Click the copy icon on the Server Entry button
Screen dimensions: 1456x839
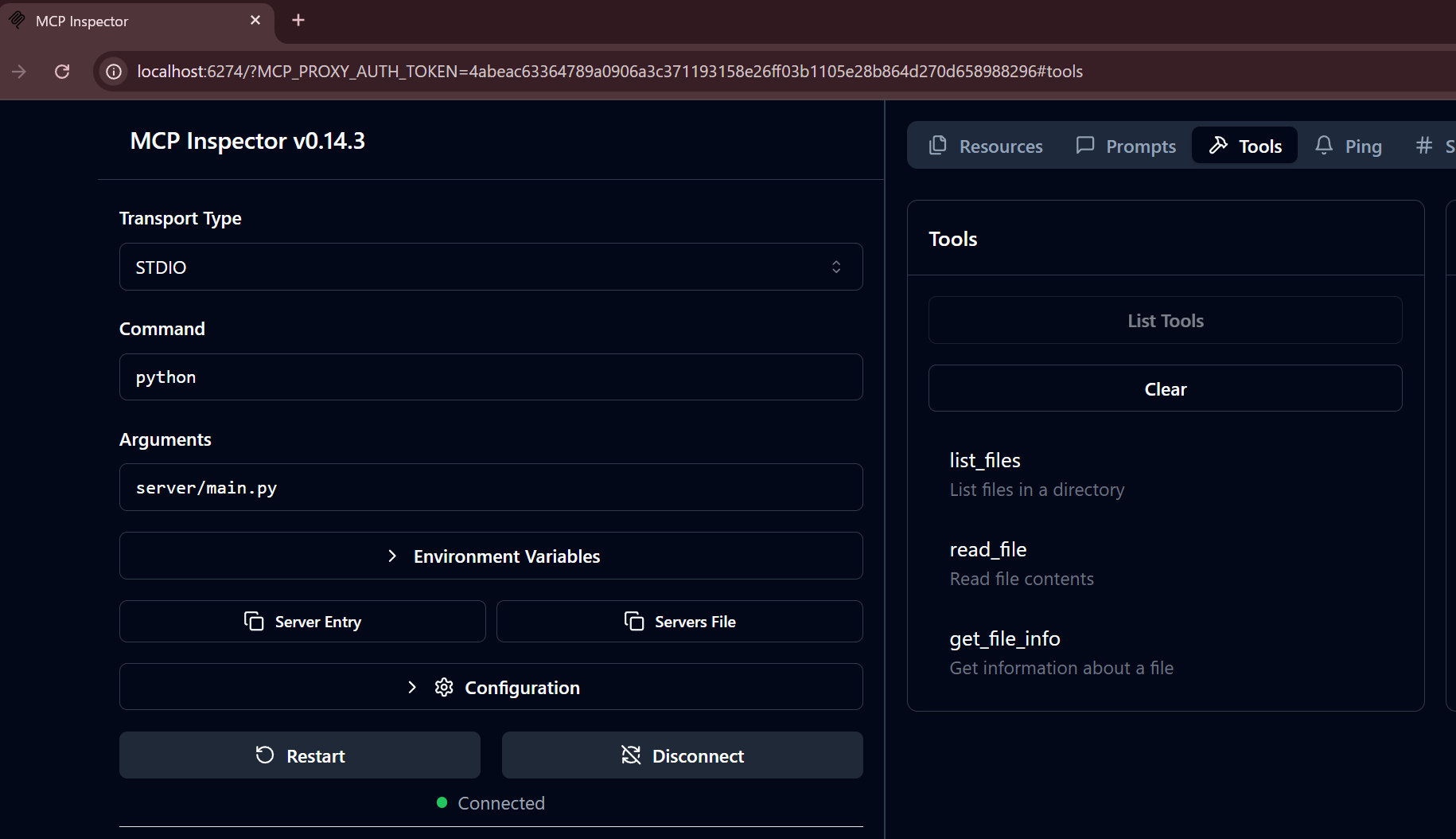click(253, 621)
